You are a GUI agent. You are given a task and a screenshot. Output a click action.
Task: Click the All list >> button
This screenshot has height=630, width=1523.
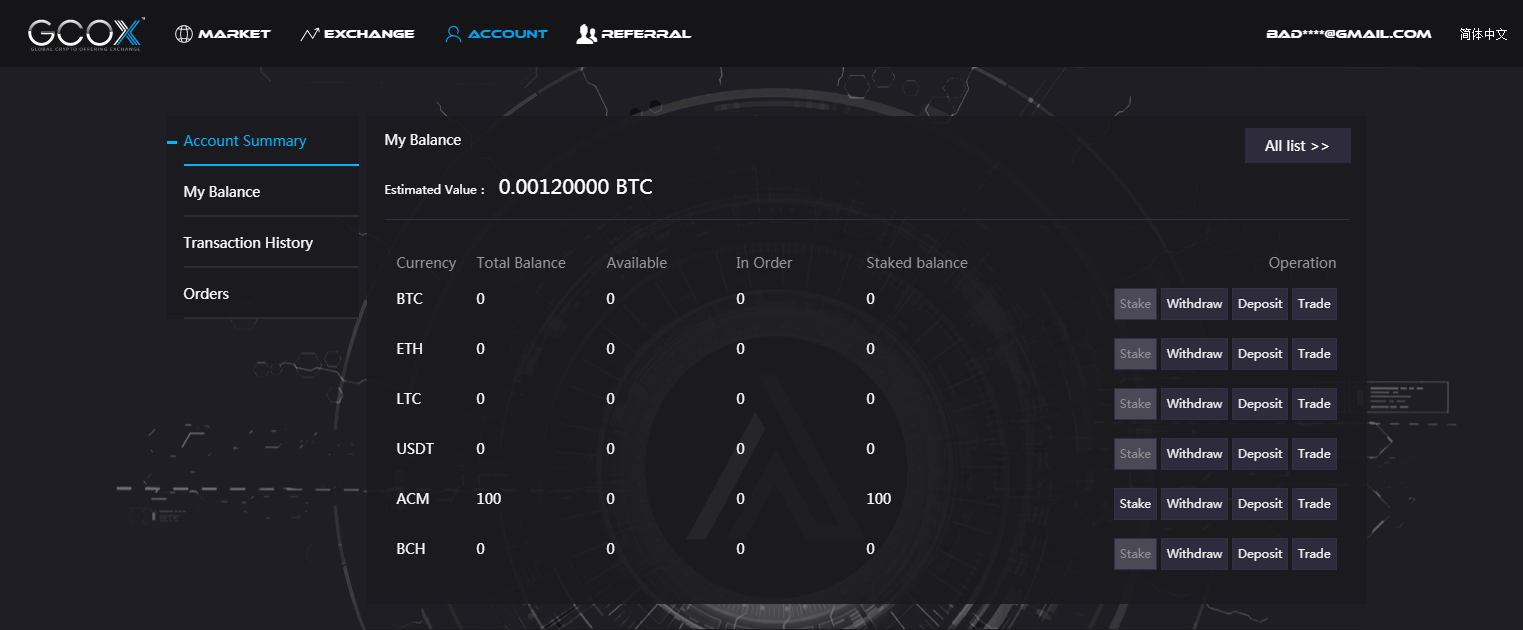click(1297, 146)
